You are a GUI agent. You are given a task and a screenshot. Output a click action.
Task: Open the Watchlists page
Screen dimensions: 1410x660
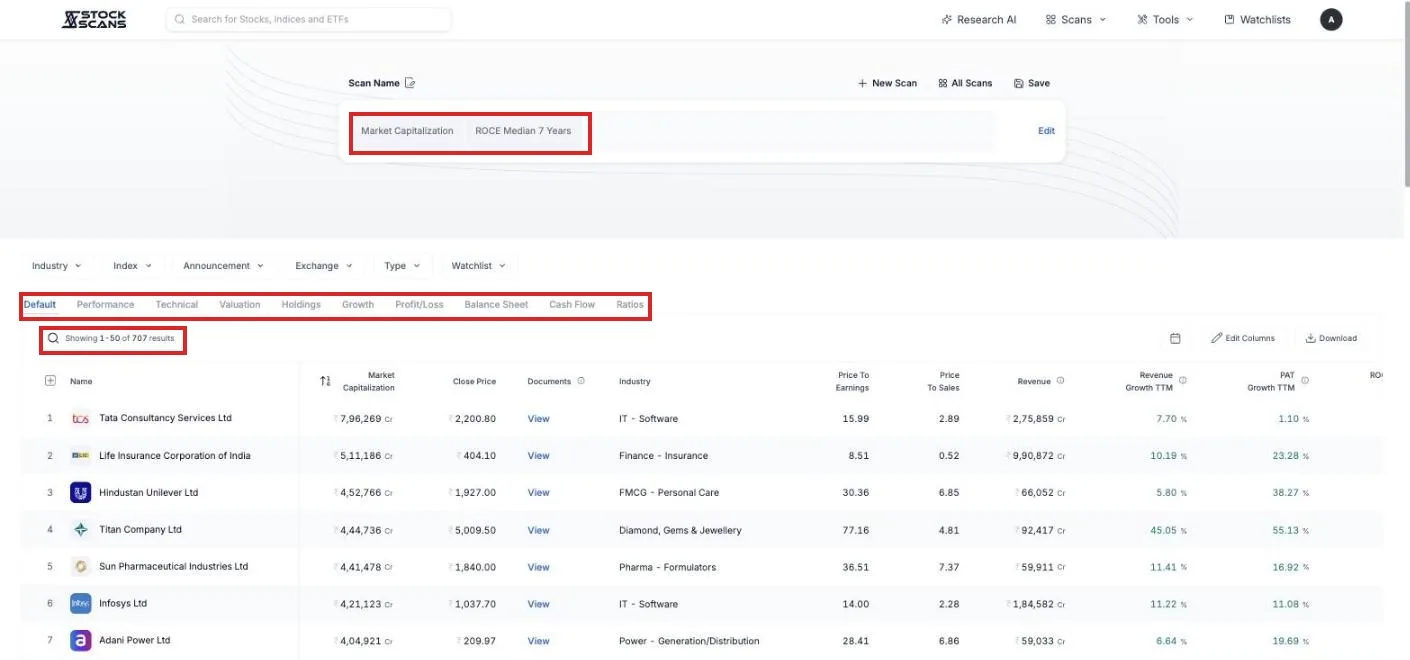(1257, 19)
